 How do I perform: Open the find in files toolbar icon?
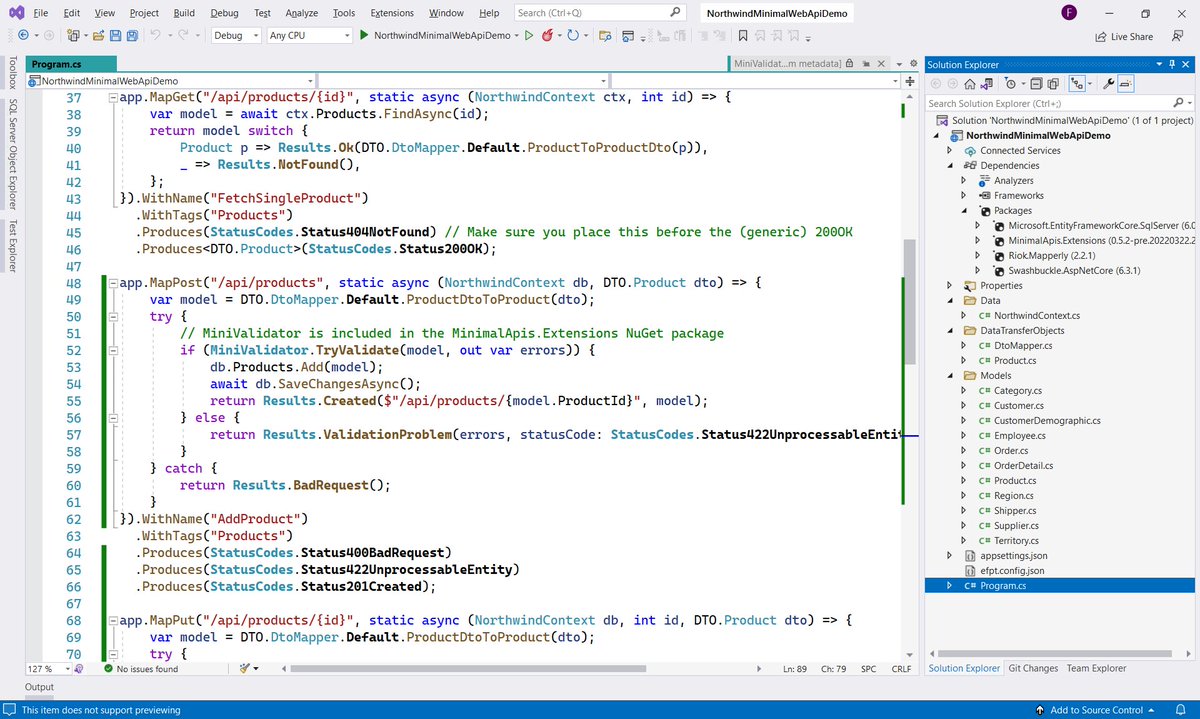[605, 36]
